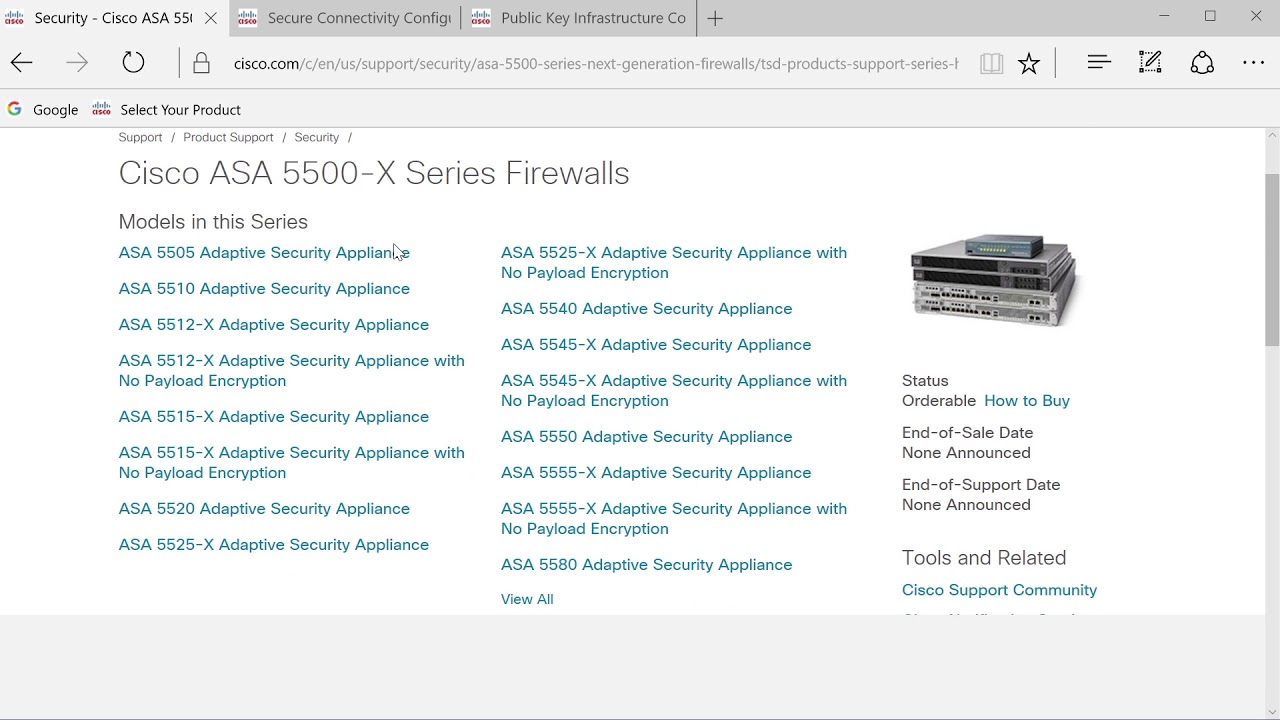
Task: Open ASA 5510 Adaptive Security Appliance link
Action: [x=264, y=288]
